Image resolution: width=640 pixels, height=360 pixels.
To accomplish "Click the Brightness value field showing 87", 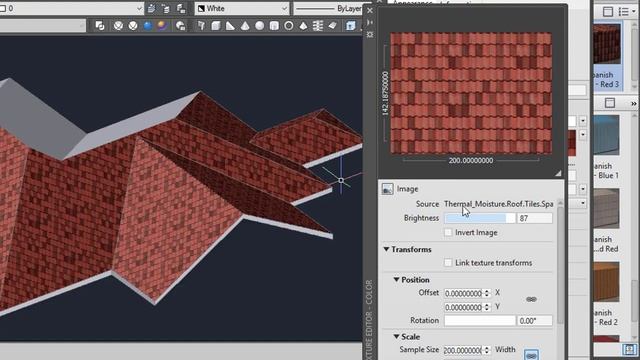I will click(534, 218).
